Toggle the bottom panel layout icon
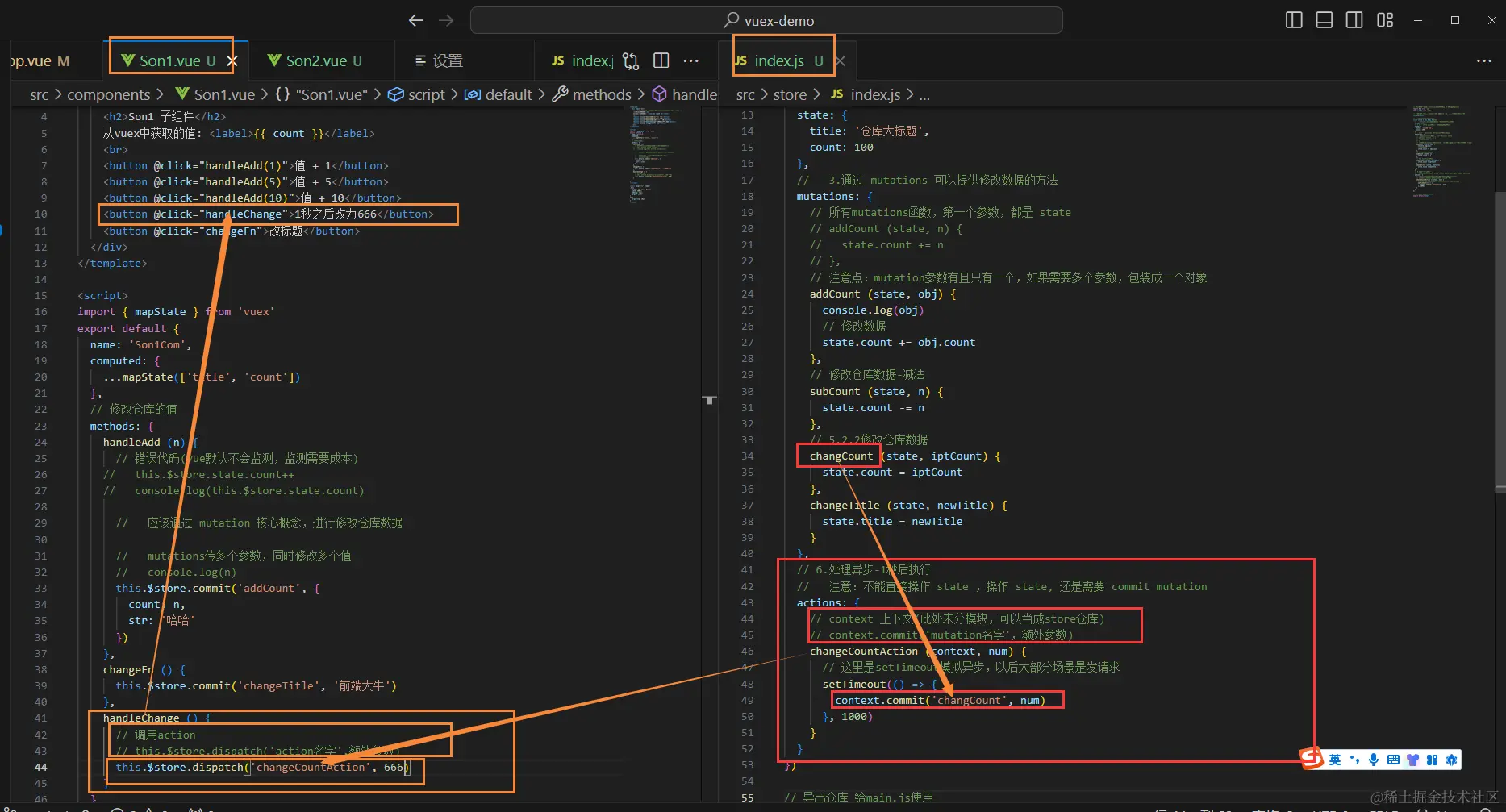 coord(1324,20)
